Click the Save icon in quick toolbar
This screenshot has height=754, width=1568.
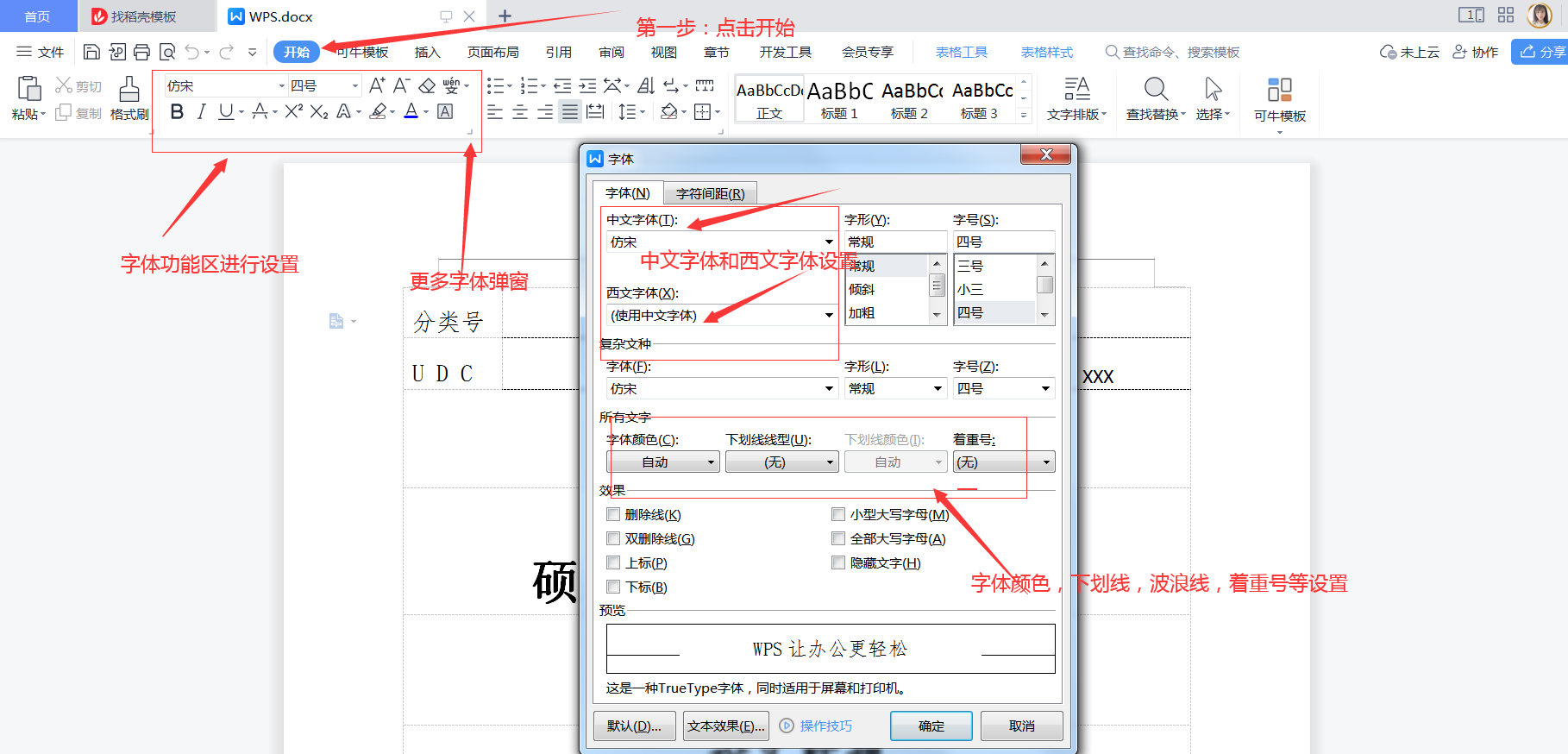(x=91, y=52)
